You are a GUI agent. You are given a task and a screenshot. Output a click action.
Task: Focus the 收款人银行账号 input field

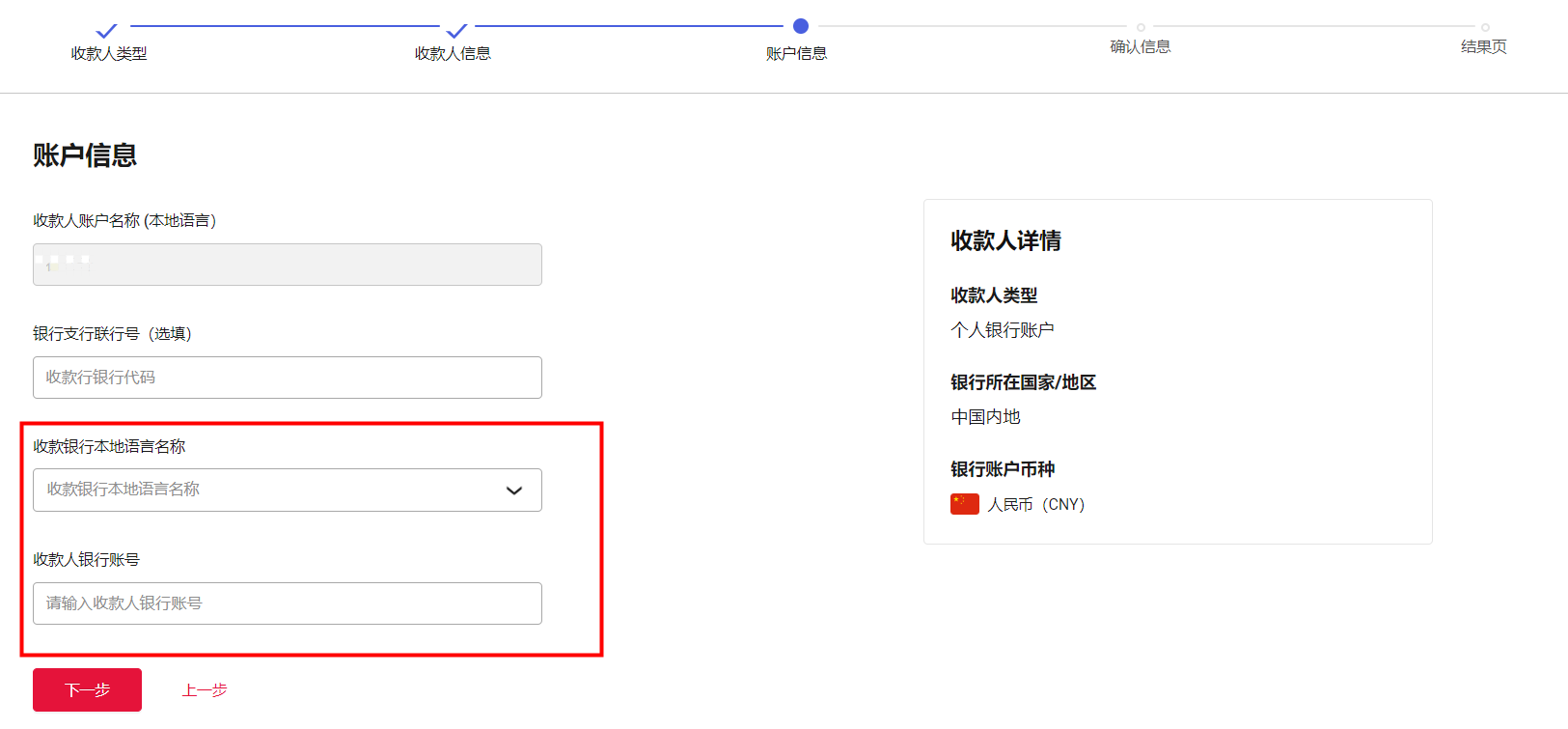click(288, 603)
